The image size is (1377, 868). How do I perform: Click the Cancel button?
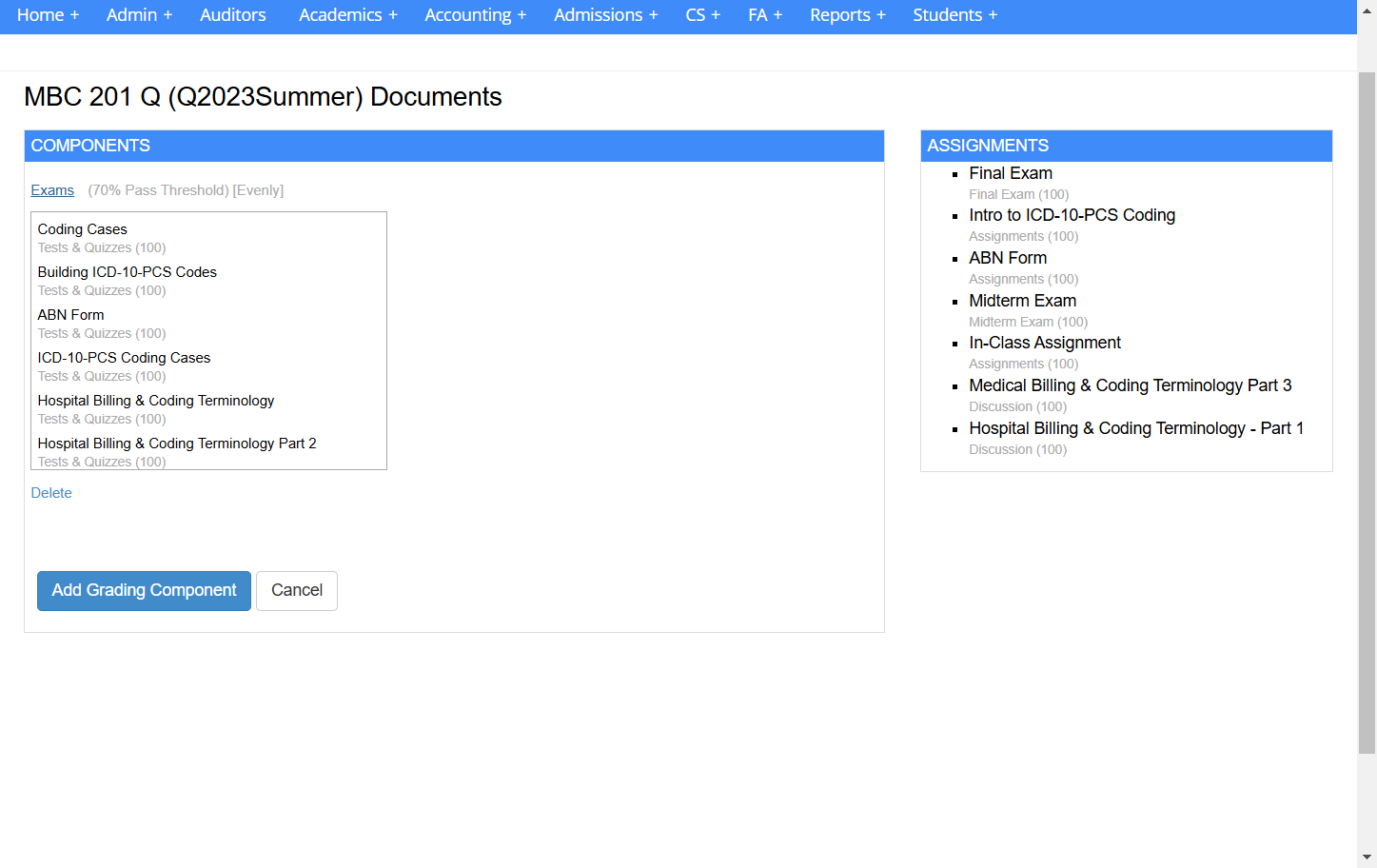[x=297, y=591]
